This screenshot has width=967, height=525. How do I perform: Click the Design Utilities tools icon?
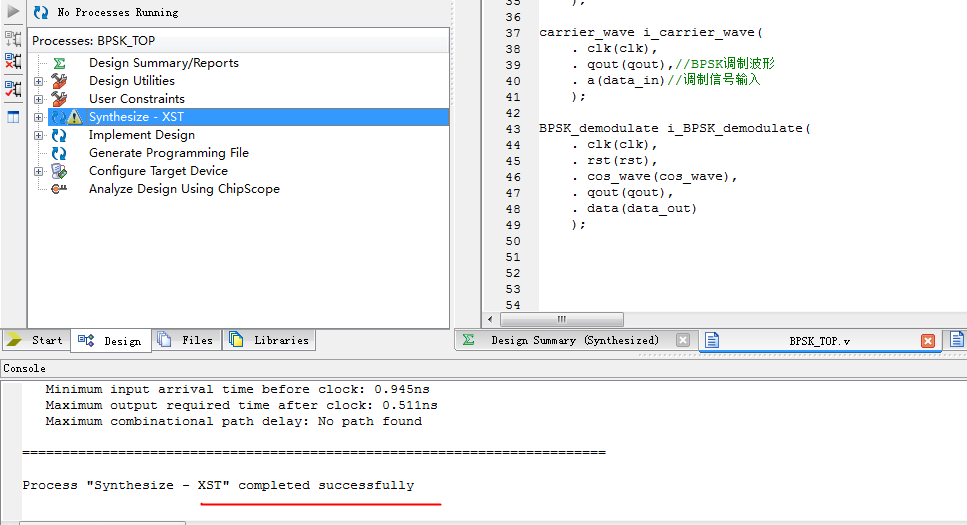59,81
